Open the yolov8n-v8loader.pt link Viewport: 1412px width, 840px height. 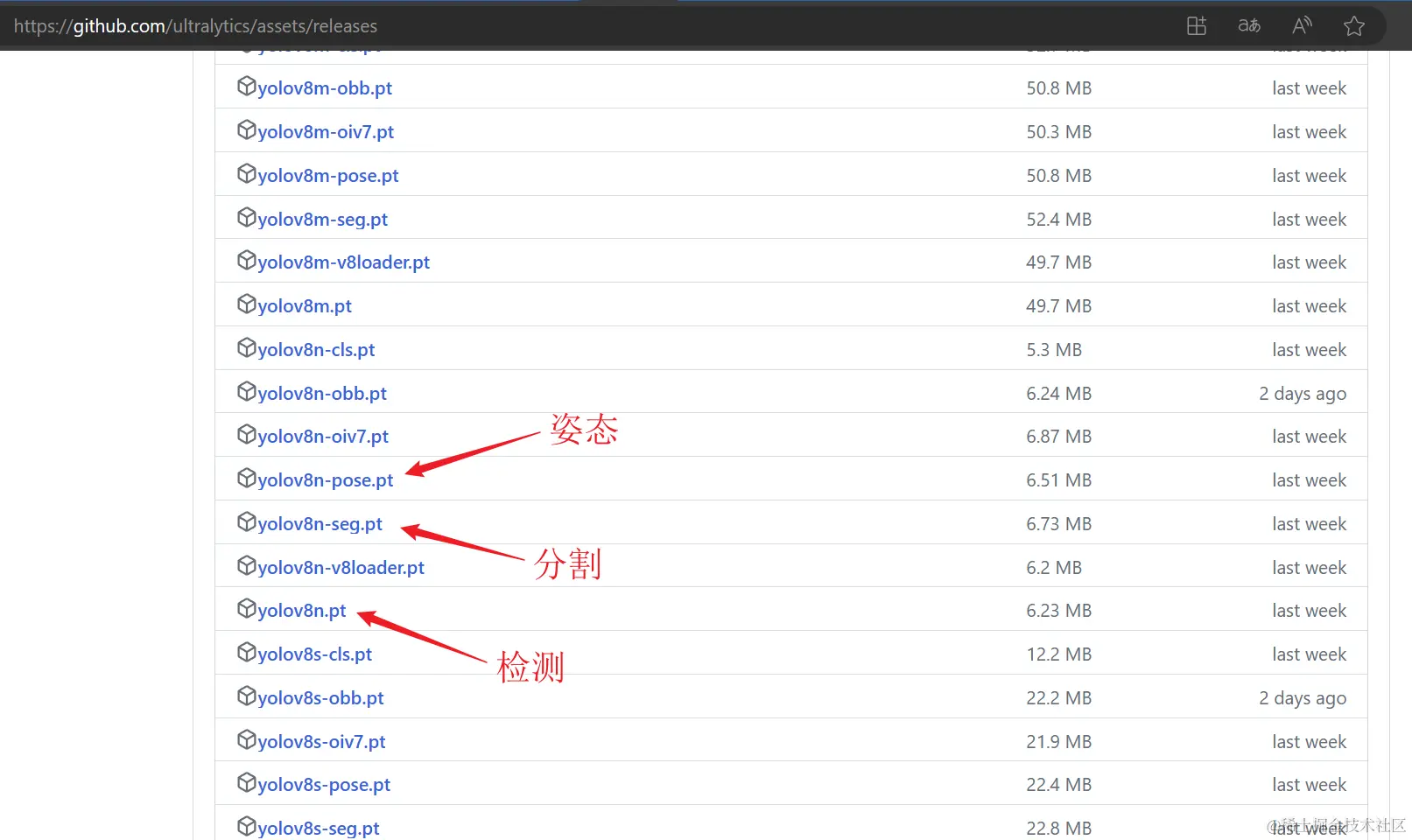click(x=341, y=568)
